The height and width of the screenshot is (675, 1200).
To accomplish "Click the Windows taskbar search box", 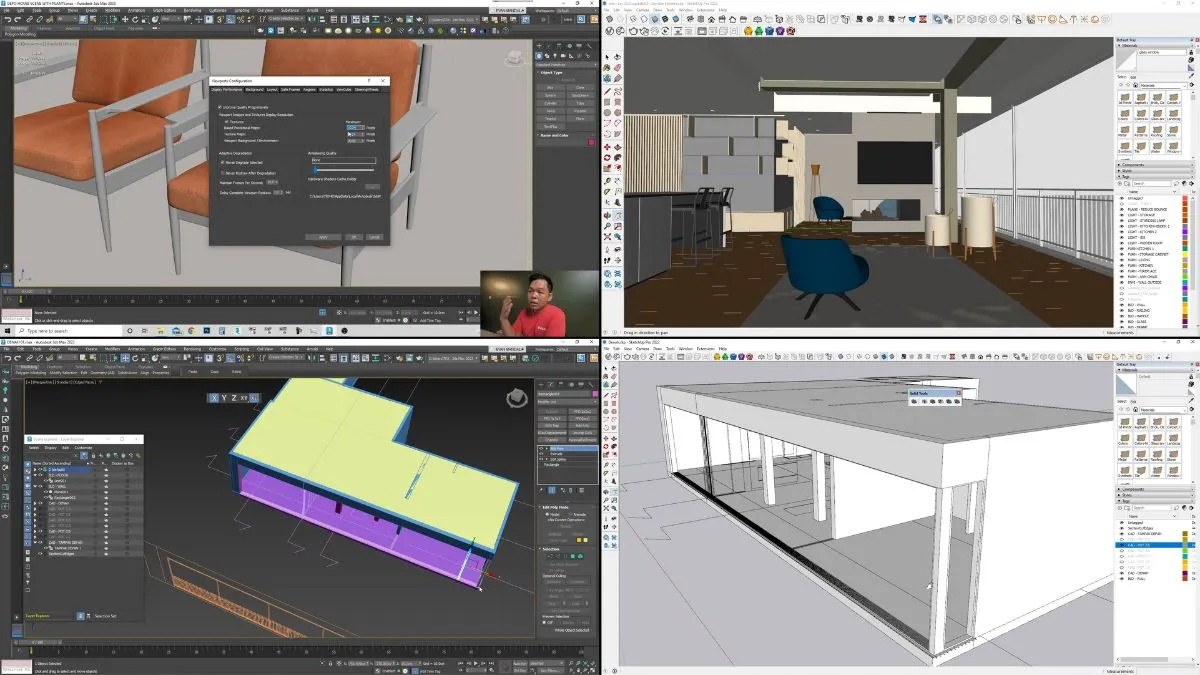I will [68, 330].
